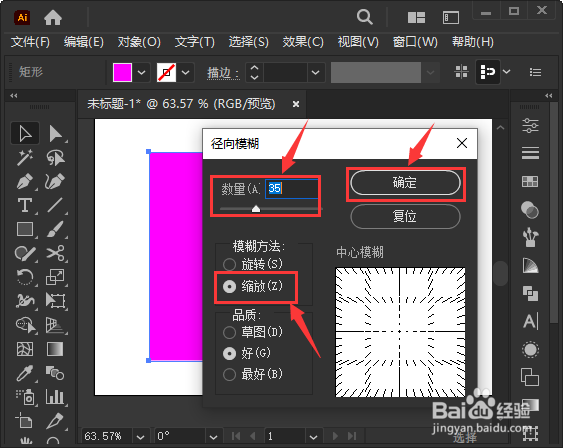Image resolution: width=563 pixels, height=448 pixels.
Task: Click the blur amount slider handle
Action: [256, 209]
